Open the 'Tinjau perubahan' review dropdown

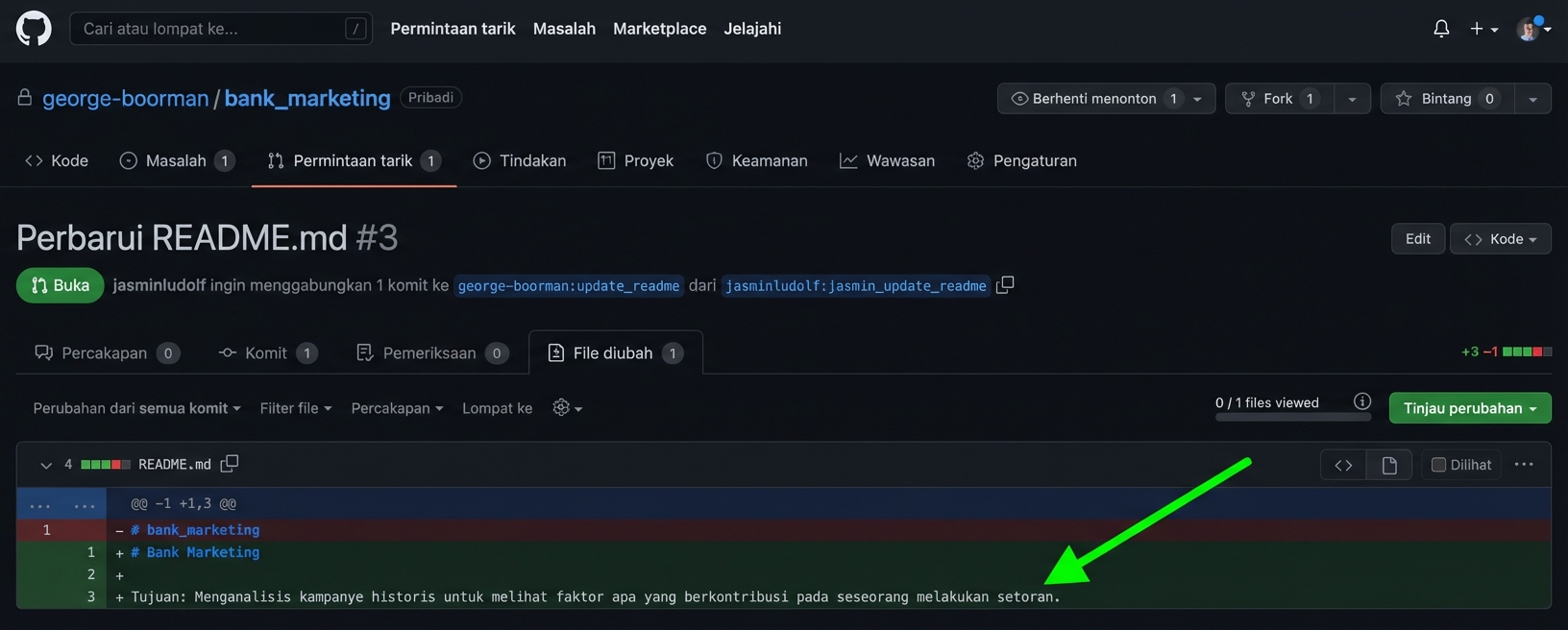[1470, 408]
